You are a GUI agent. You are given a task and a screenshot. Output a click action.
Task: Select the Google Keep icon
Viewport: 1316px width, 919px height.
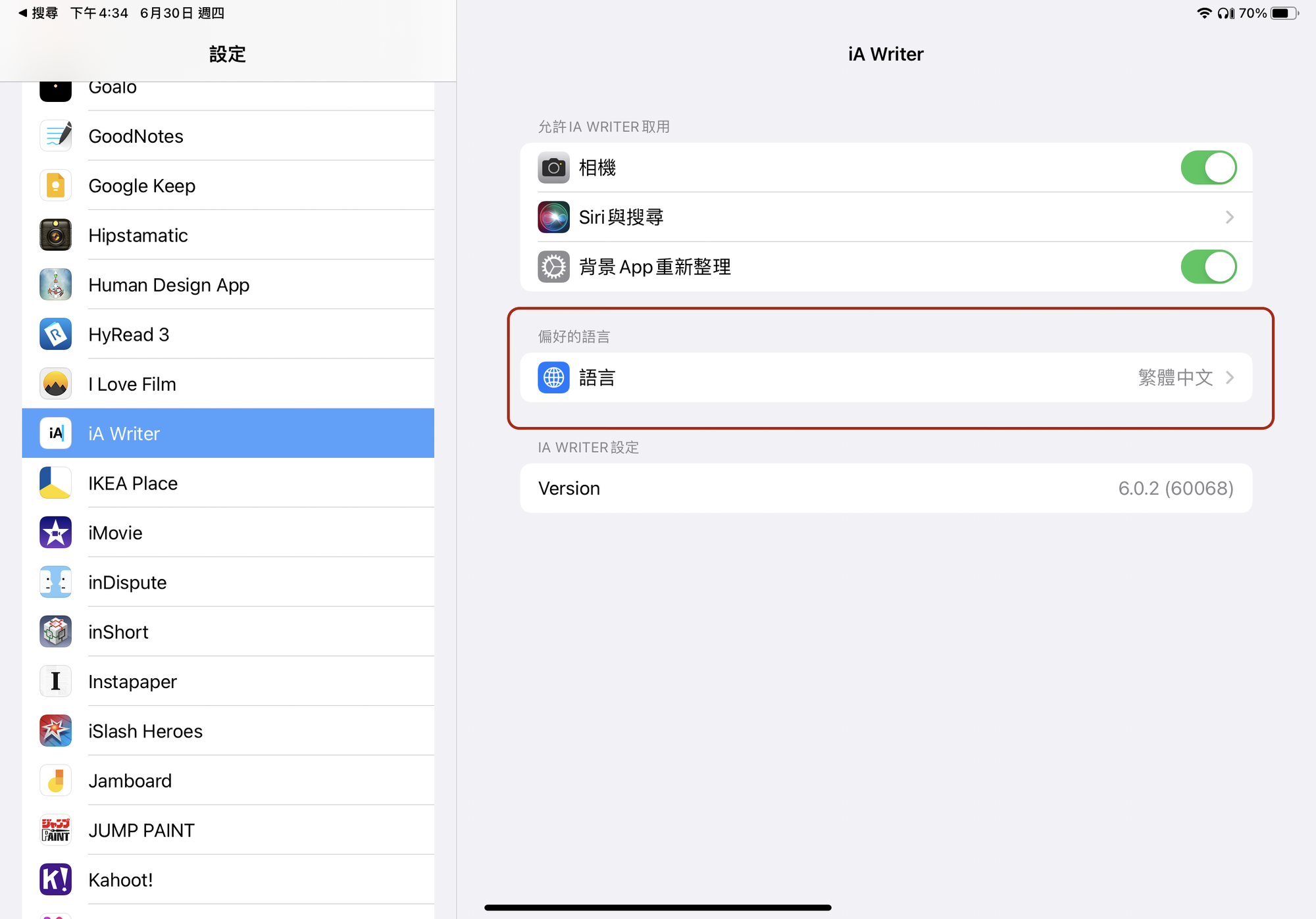coord(56,186)
